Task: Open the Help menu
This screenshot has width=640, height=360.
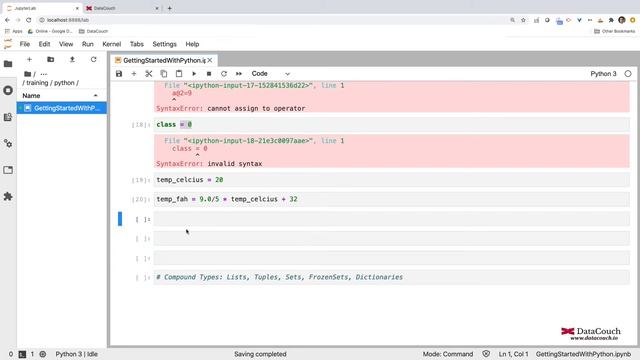Action: (x=192, y=44)
